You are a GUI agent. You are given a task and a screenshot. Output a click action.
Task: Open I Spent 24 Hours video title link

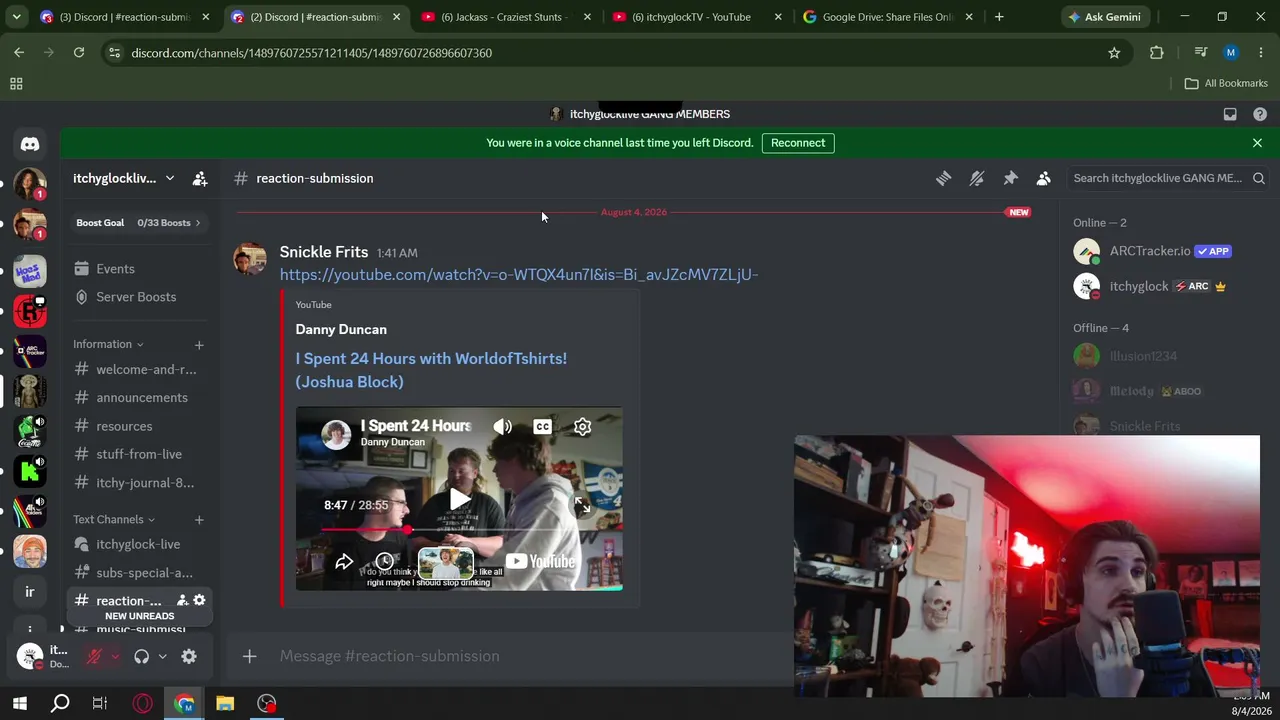point(431,370)
